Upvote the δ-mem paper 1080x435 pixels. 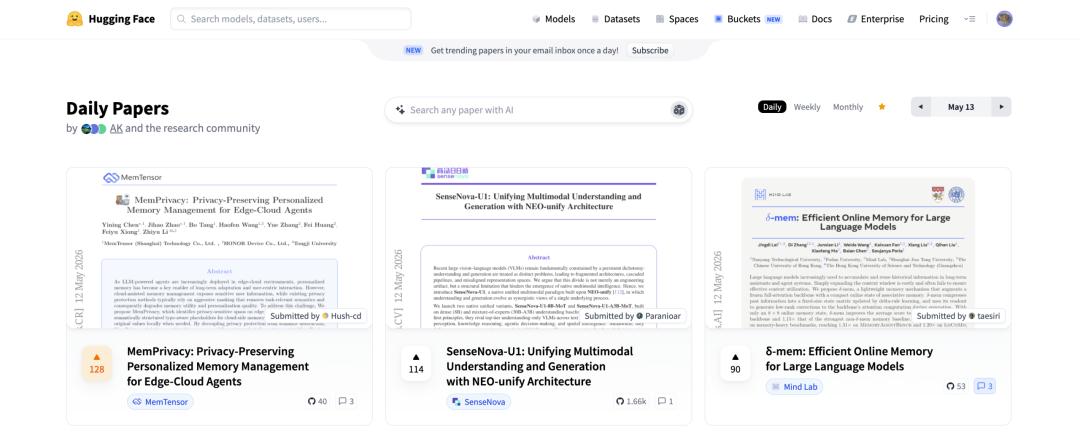(735, 363)
